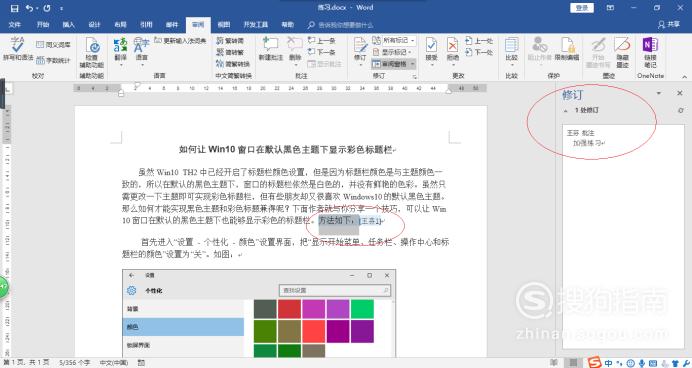
Task: Click the Delete comment (删除) icon
Action: tap(295, 49)
